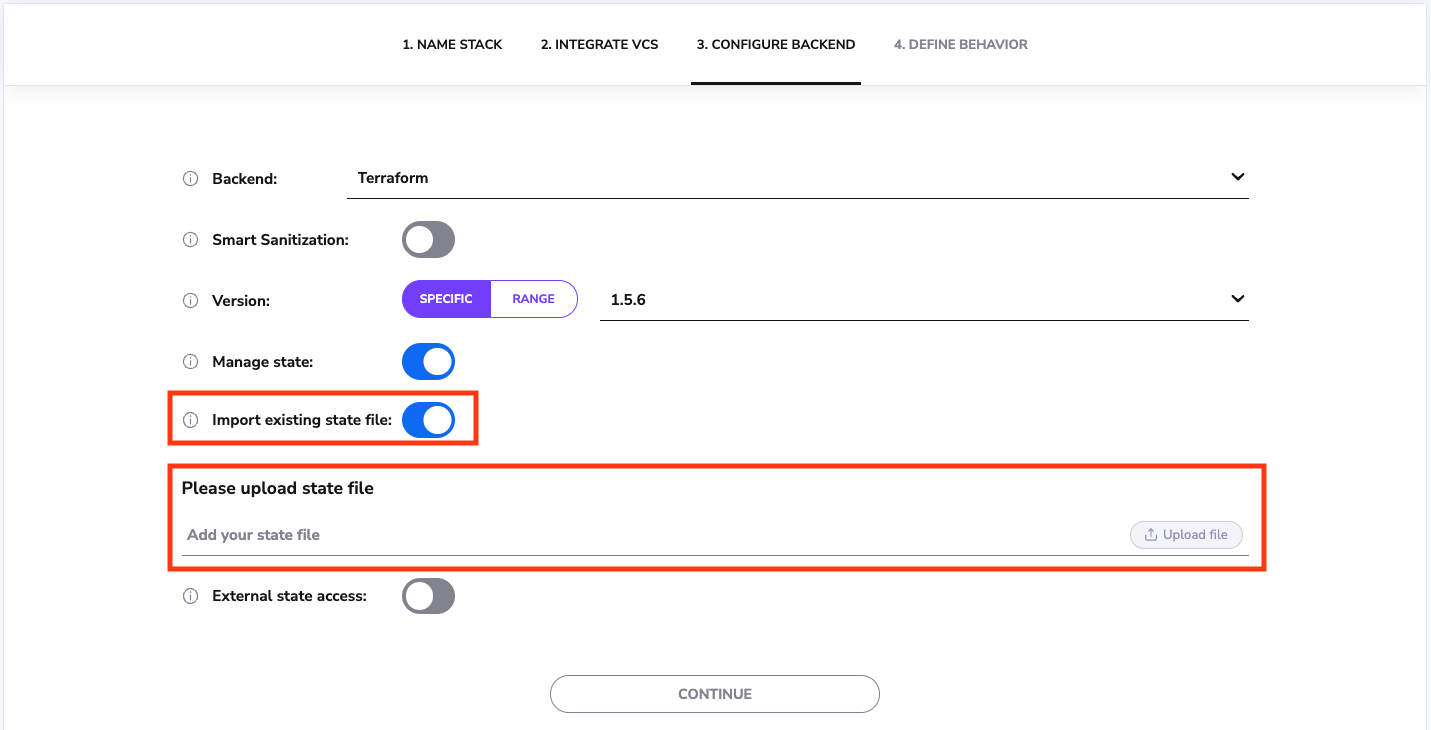Click info icon beside Backend label
The height and width of the screenshot is (730, 1431).
[190, 179]
